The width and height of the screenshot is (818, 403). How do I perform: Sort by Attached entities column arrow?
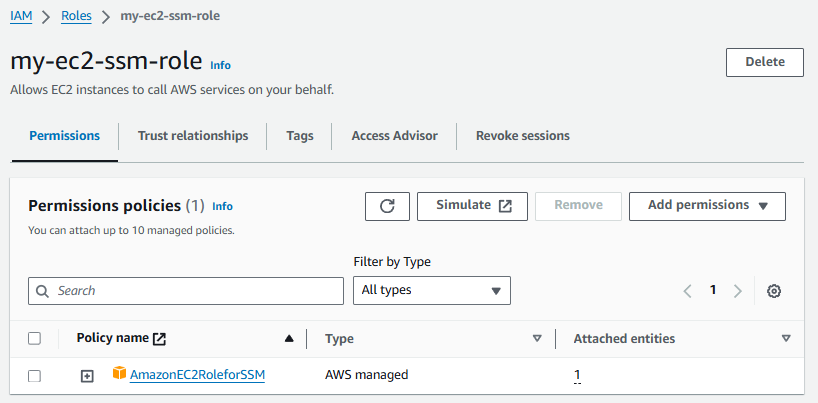point(786,338)
